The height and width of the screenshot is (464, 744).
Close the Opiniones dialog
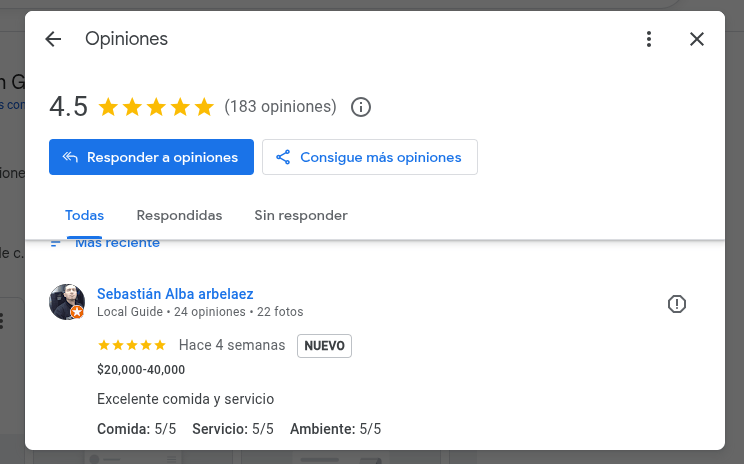[697, 39]
